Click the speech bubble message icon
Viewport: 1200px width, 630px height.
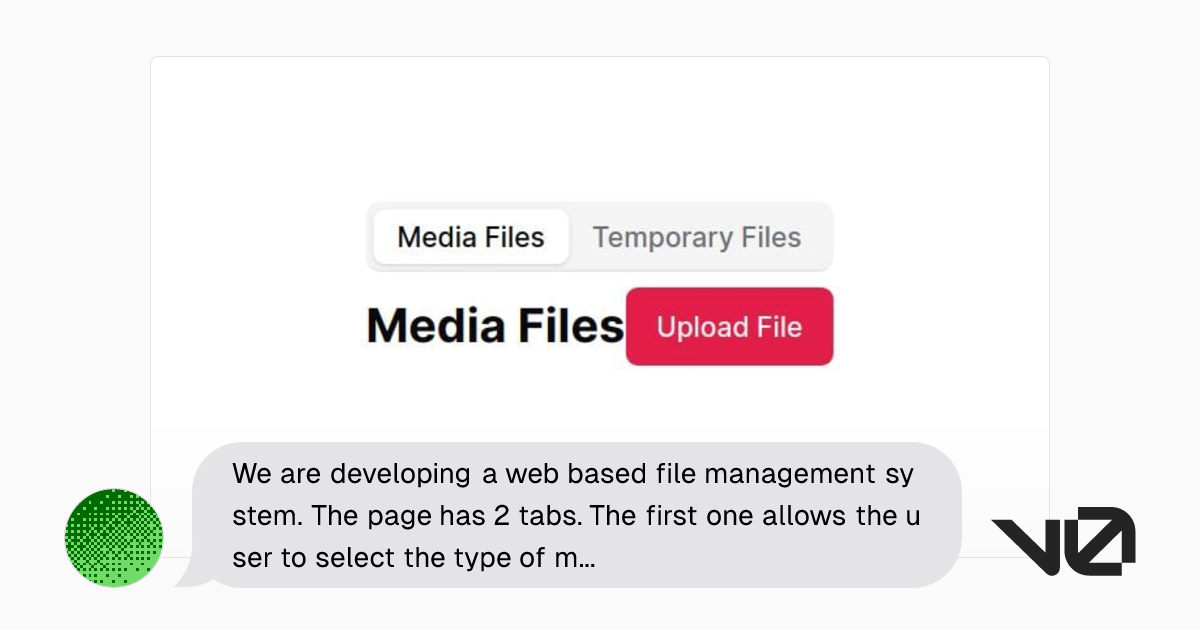pos(570,515)
